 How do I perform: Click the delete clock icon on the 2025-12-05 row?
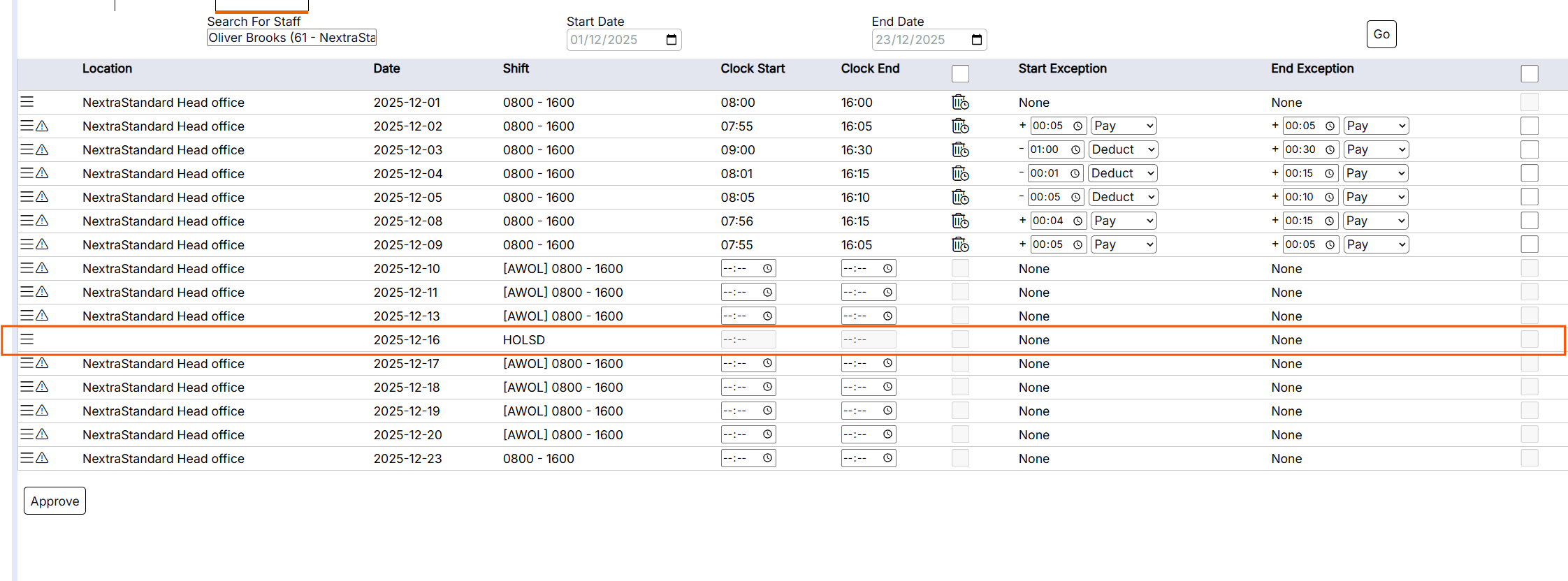click(960, 197)
